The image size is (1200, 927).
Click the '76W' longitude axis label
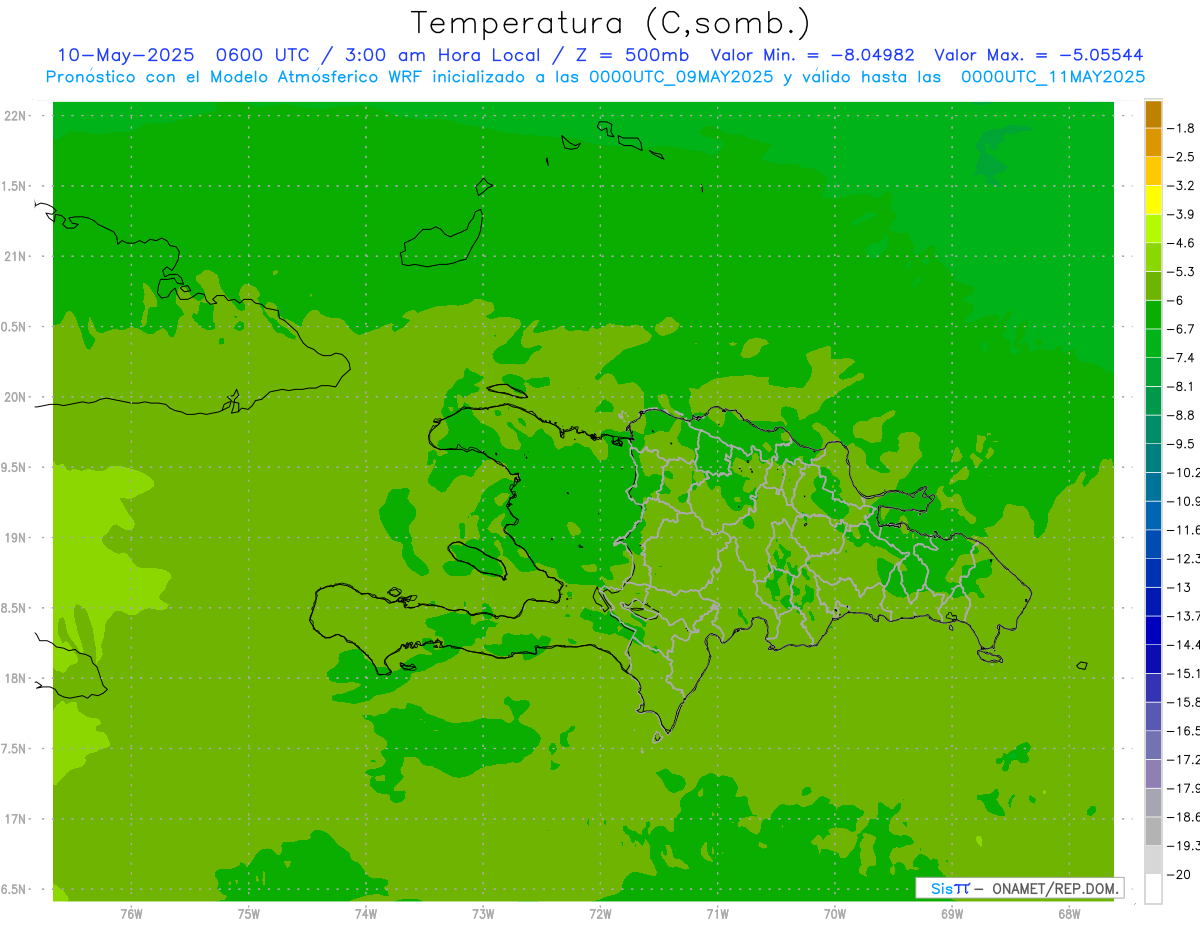pos(131,913)
